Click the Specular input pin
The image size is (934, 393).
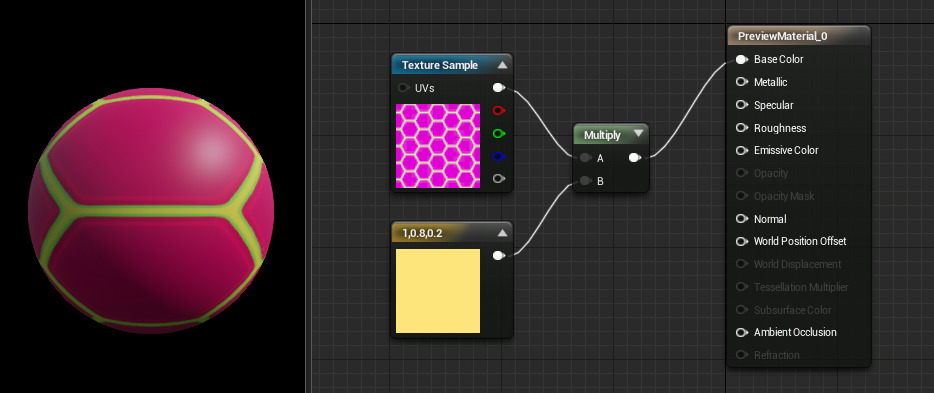tap(742, 105)
